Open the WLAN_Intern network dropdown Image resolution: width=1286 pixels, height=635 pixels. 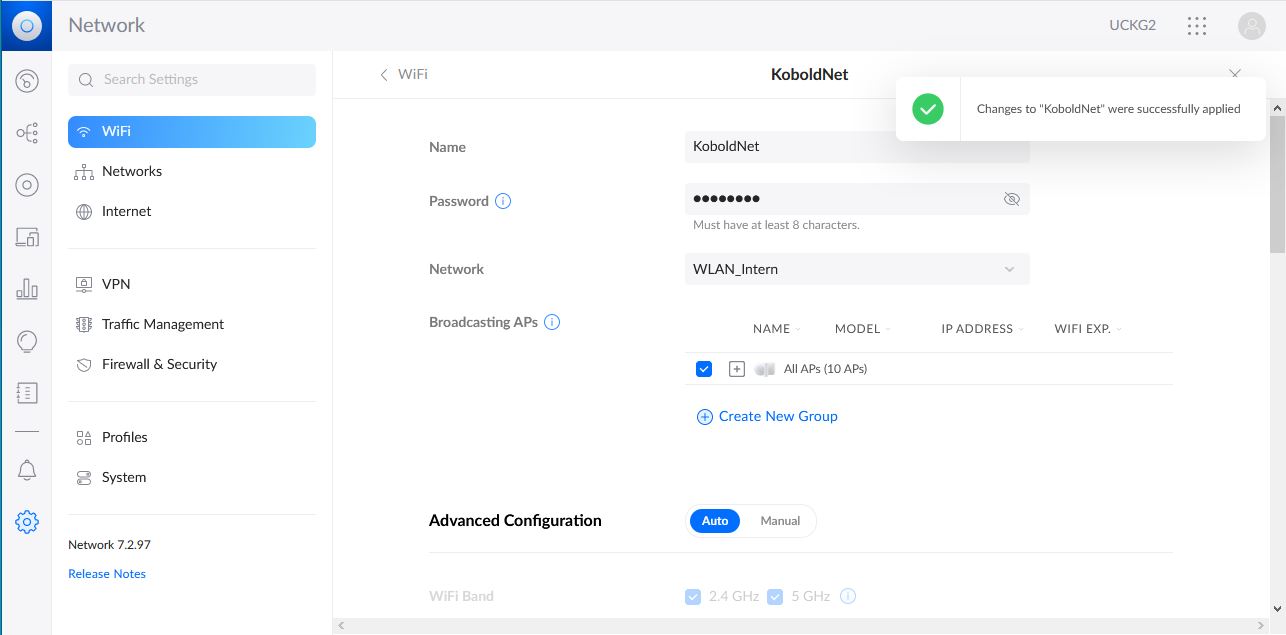pyautogui.click(x=857, y=269)
